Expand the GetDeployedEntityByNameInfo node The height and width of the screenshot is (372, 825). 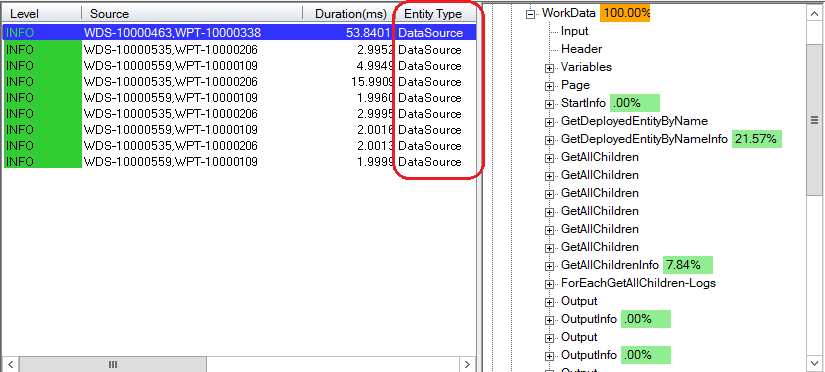(549, 140)
